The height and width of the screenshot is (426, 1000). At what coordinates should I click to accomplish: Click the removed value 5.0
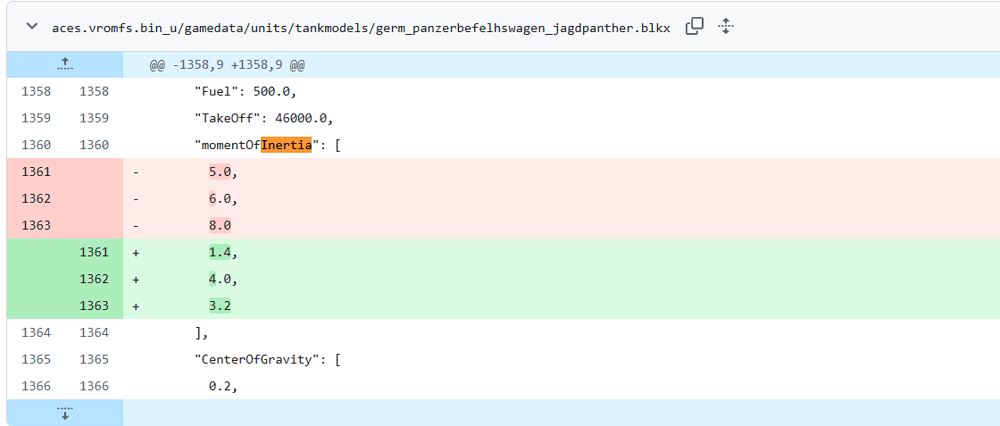(220, 172)
